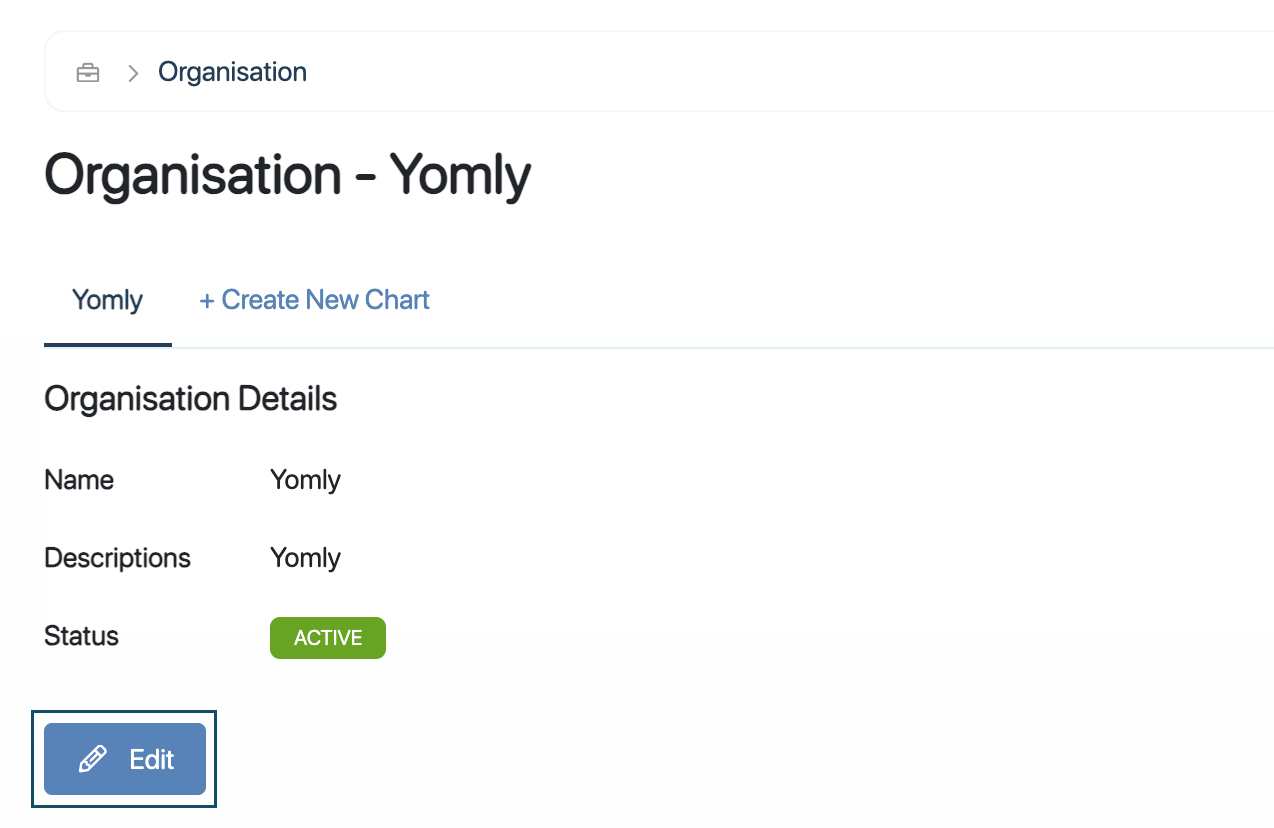Select the Yomly value beside Descriptions
This screenshot has height=828, width=1274.
(305, 557)
